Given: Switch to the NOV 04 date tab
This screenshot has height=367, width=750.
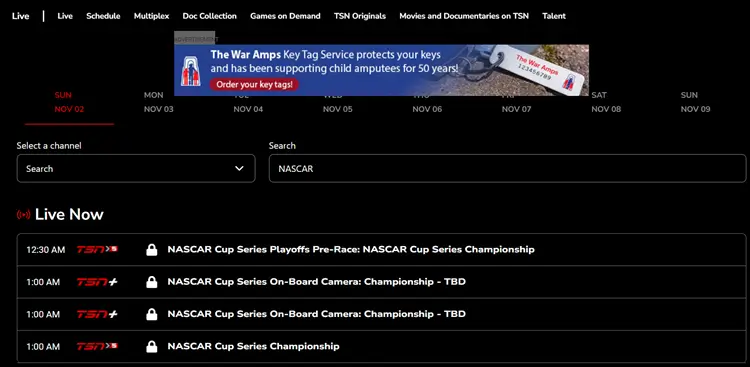Looking at the screenshot, I should point(248,109).
